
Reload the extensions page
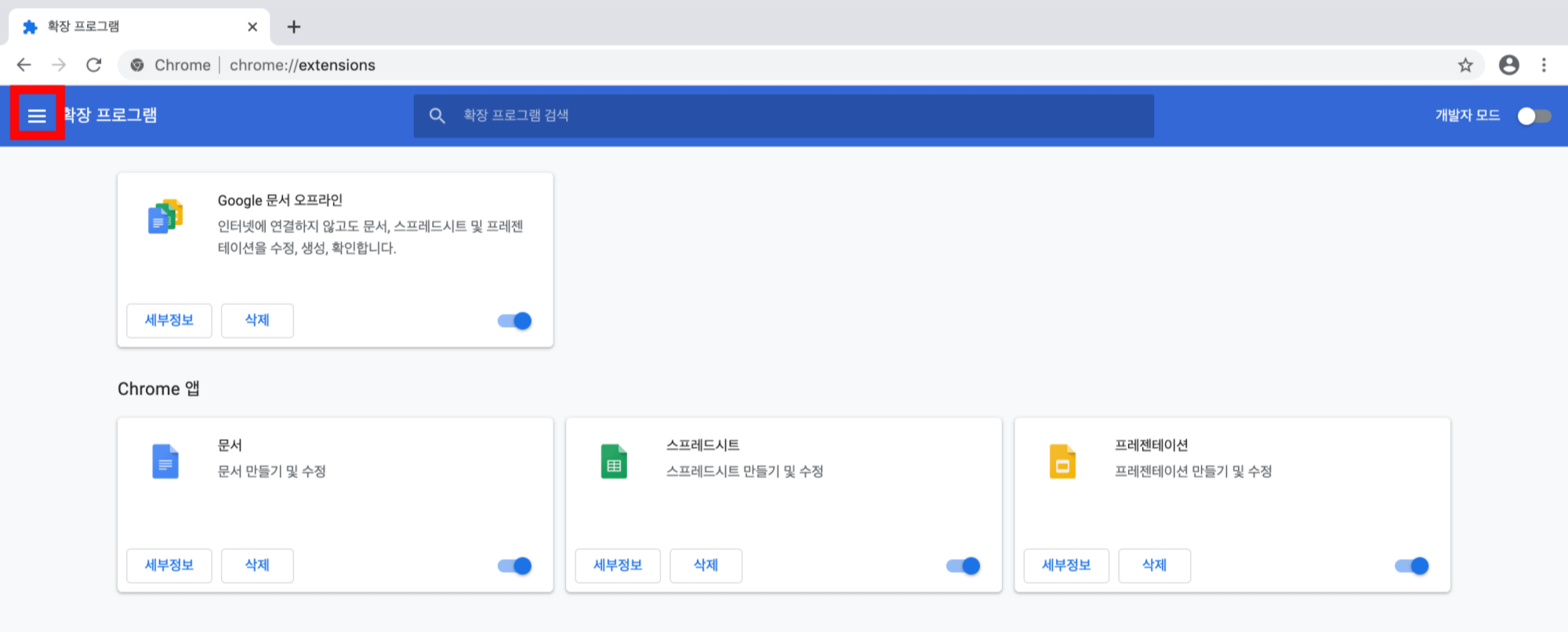(94, 65)
